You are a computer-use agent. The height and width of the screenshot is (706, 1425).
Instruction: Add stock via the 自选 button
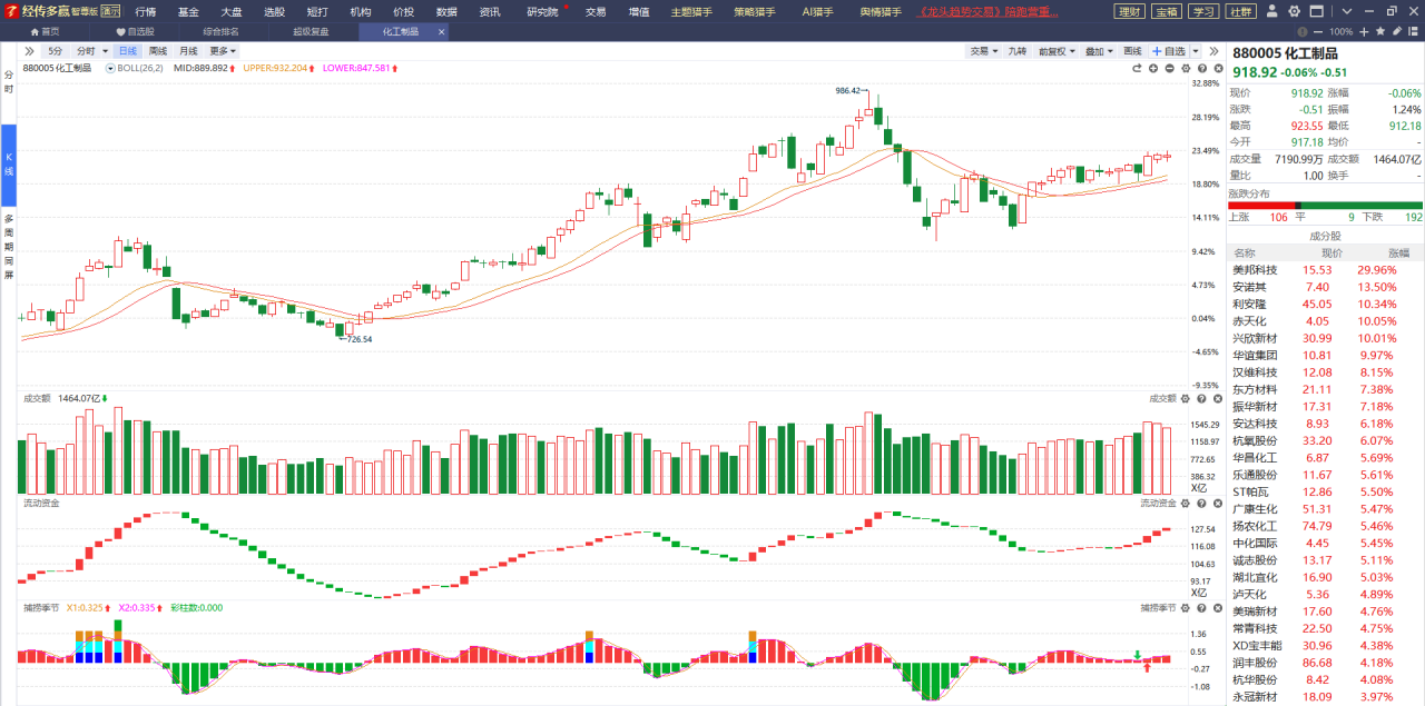point(1170,51)
